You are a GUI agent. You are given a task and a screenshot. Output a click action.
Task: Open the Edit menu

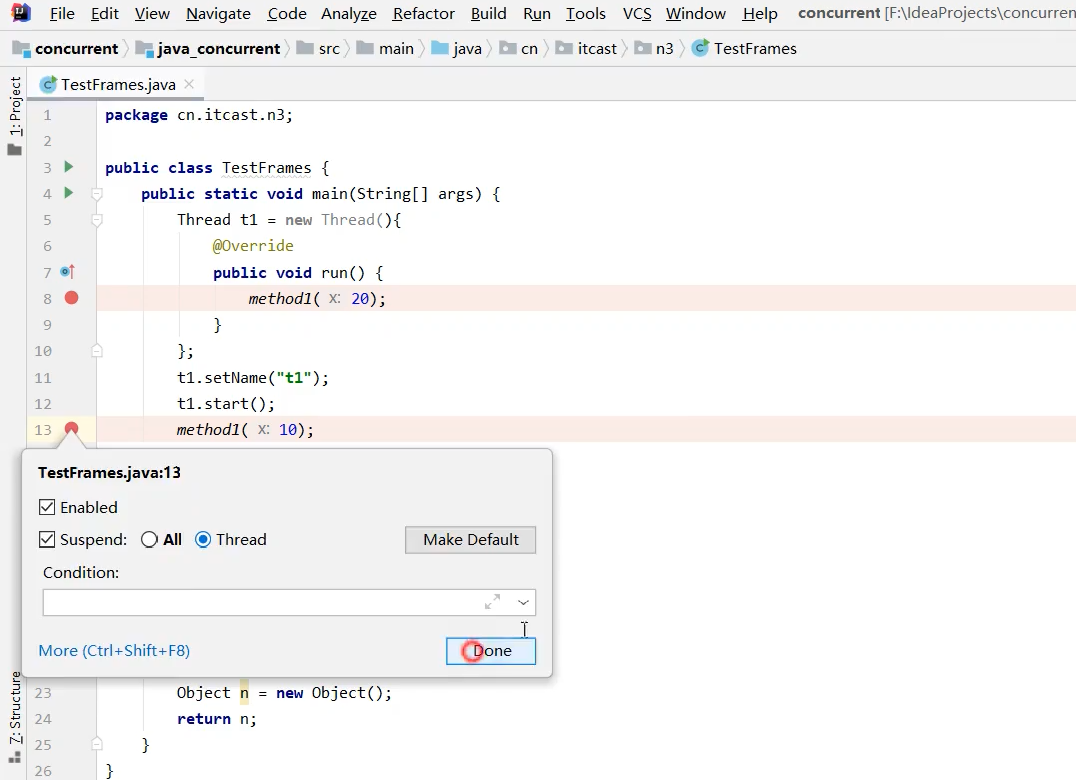tap(104, 13)
